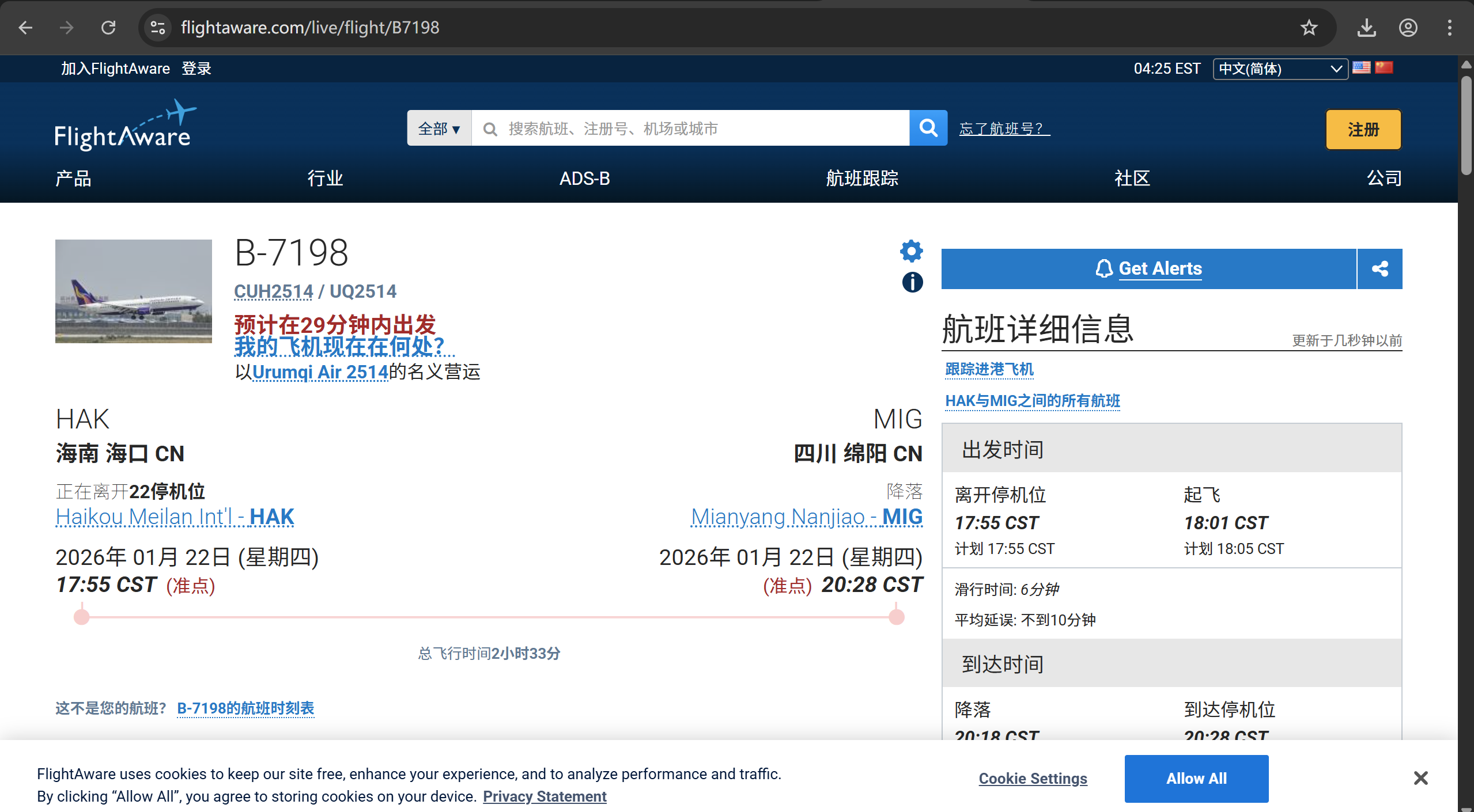Open Mianyang Nanjiao - MIG airport link
The width and height of the screenshot is (1474, 812).
click(x=807, y=517)
